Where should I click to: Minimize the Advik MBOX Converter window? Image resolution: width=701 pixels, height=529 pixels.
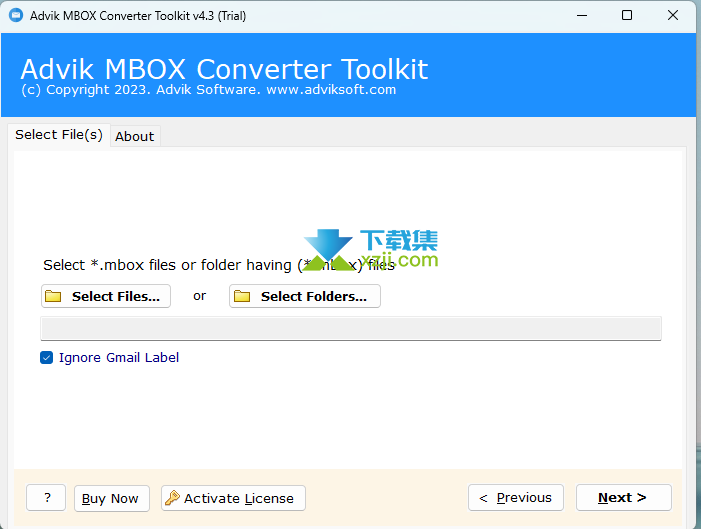click(x=582, y=16)
